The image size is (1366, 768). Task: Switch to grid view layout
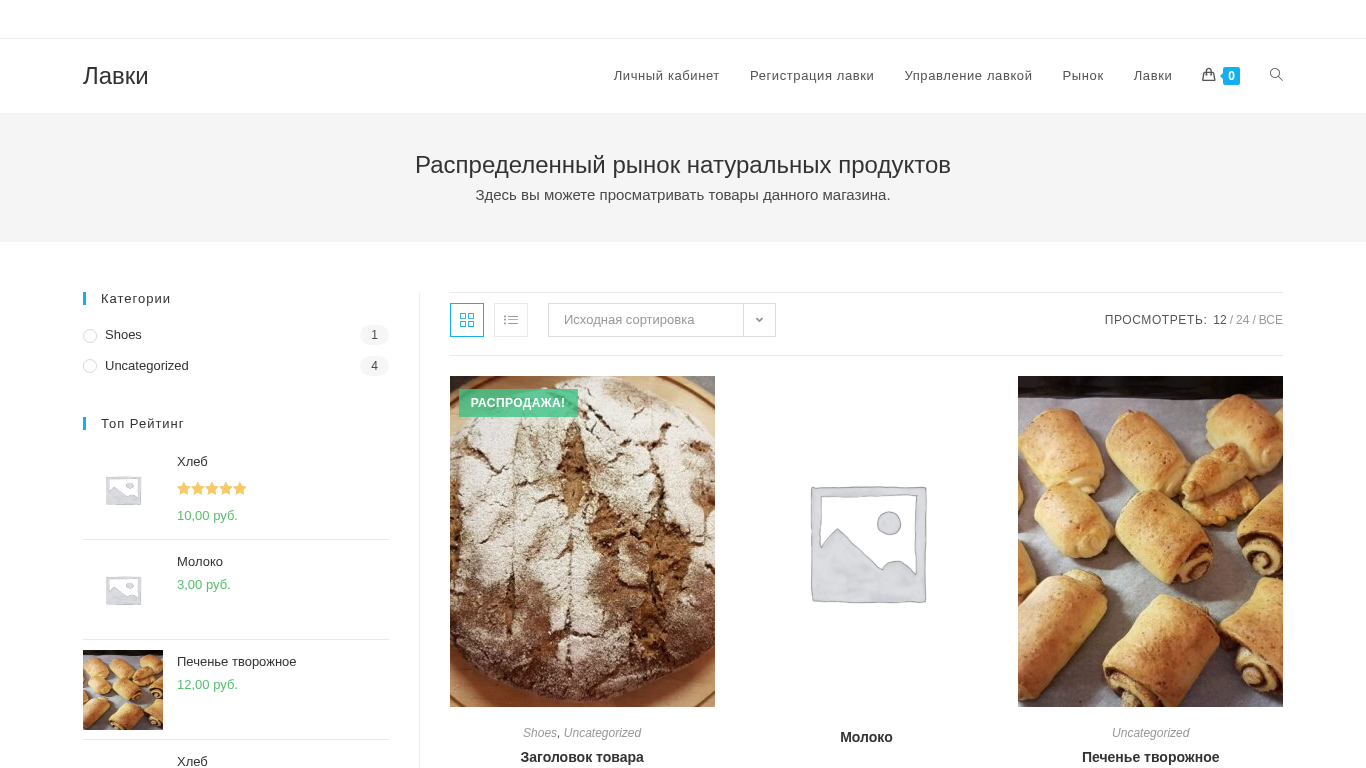click(467, 320)
